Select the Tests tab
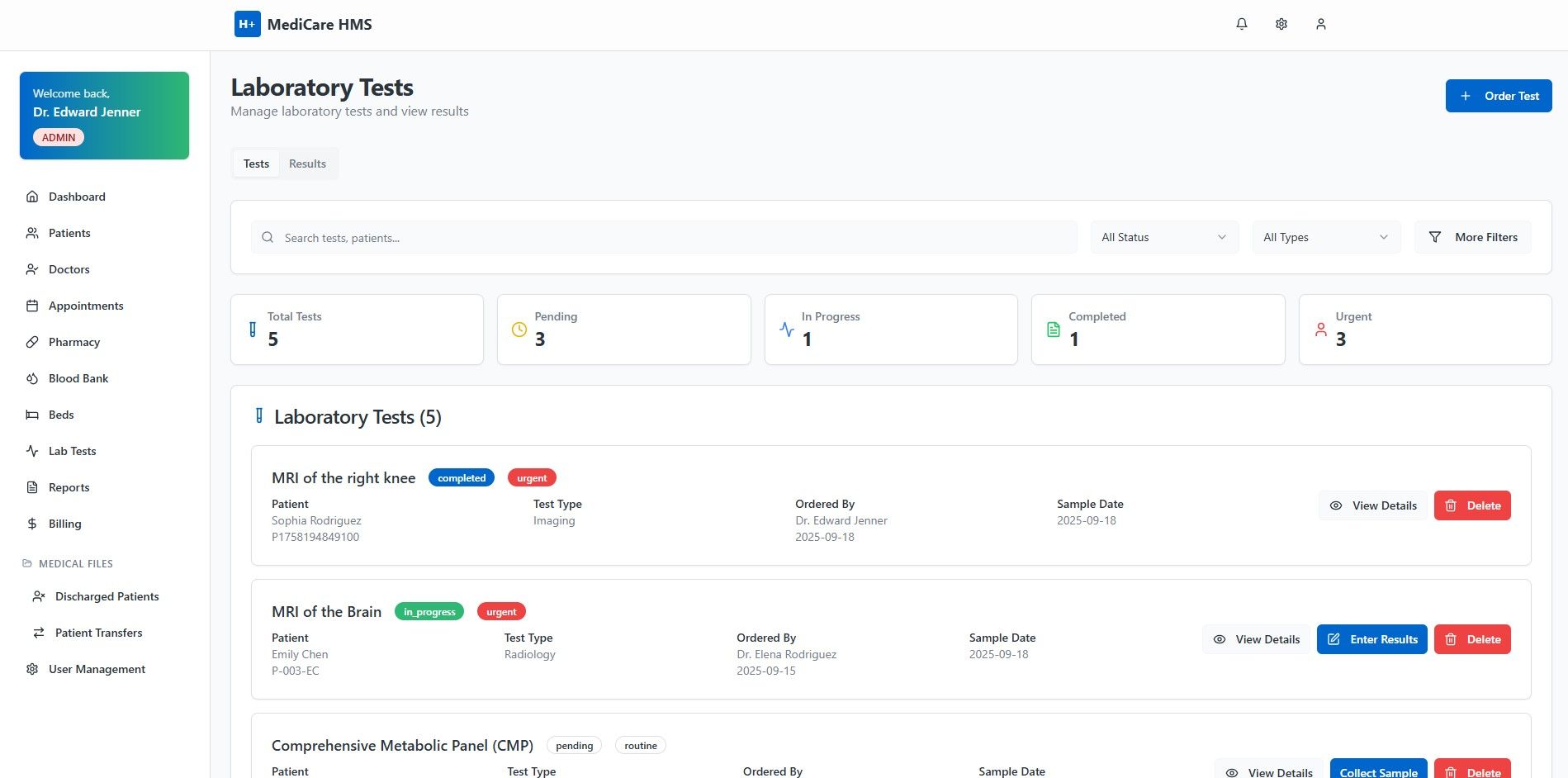The width and height of the screenshot is (1568, 778). tap(256, 164)
